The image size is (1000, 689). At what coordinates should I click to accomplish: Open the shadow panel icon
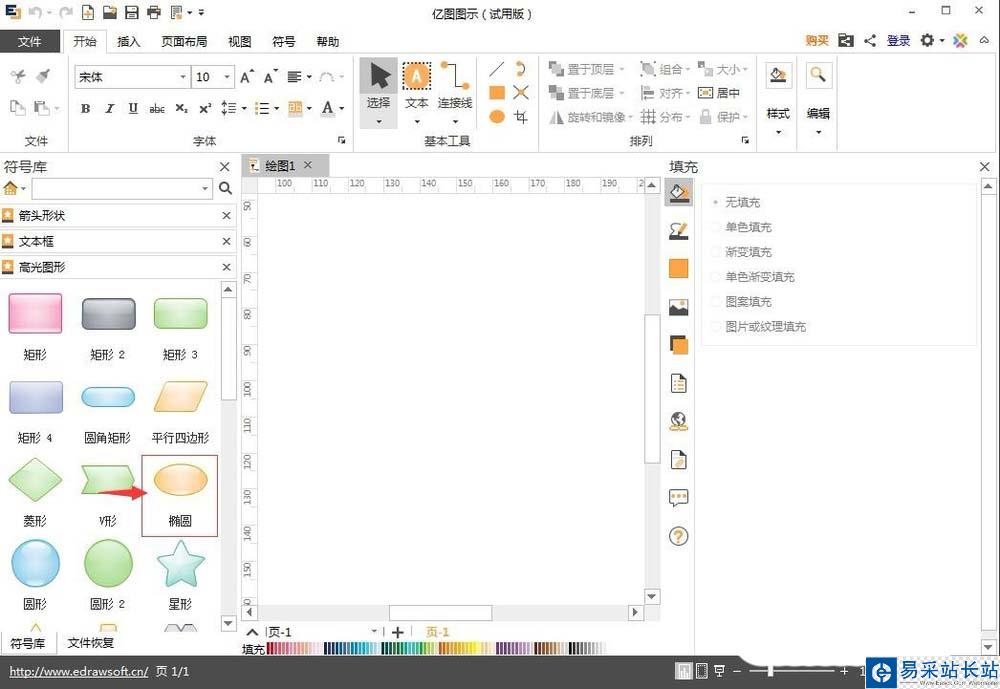click(x=679, y=345)
